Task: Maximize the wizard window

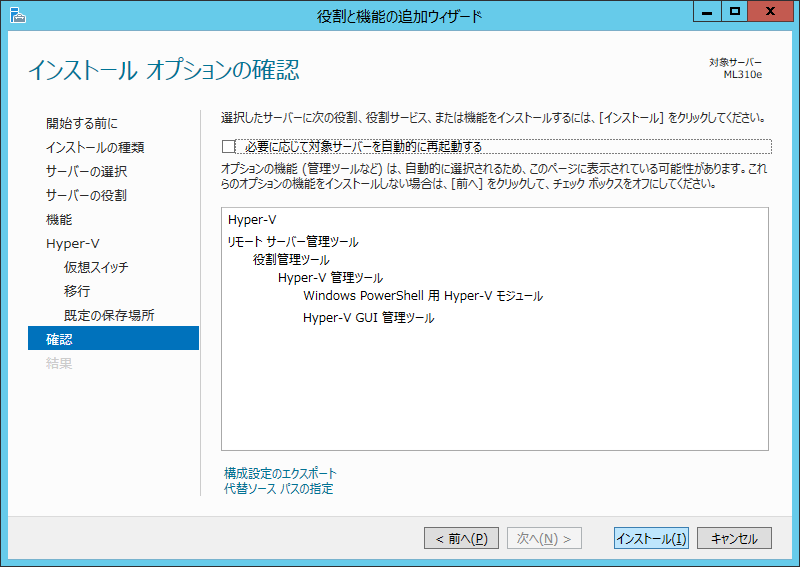Action: 735,12
